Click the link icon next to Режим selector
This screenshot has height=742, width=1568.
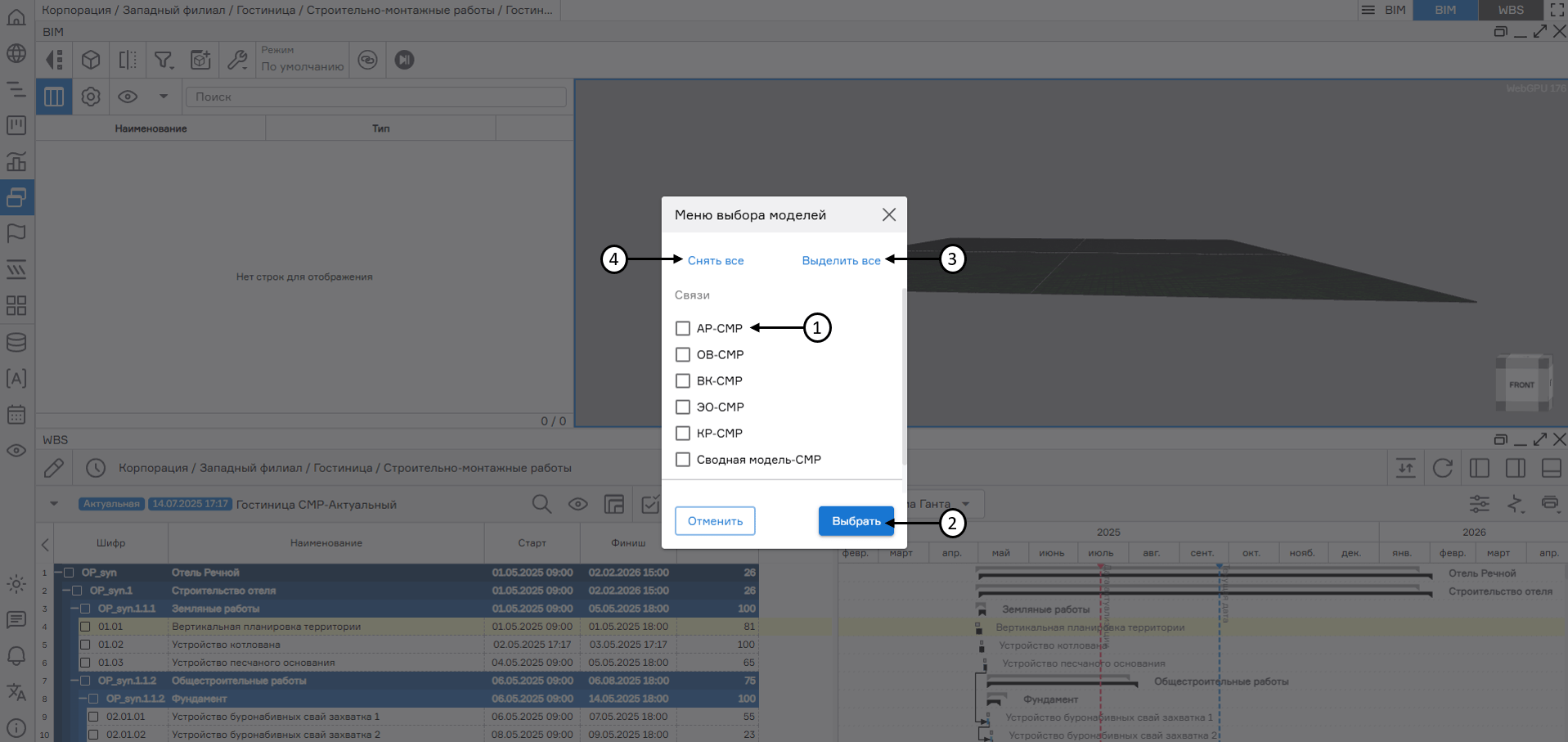coord(367,60)
